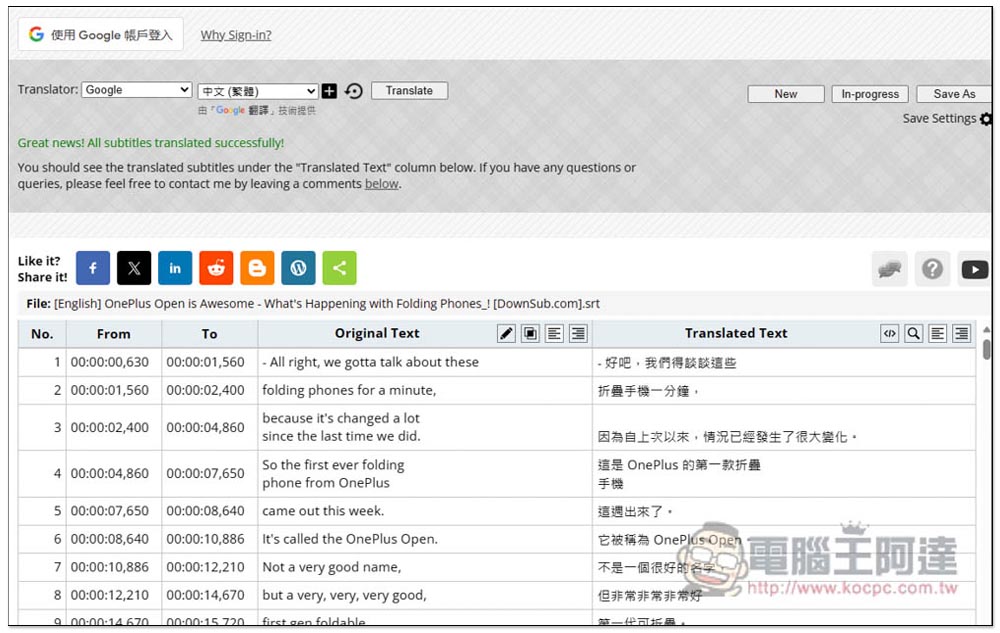Share on WordPress icon

coord(298,268)
